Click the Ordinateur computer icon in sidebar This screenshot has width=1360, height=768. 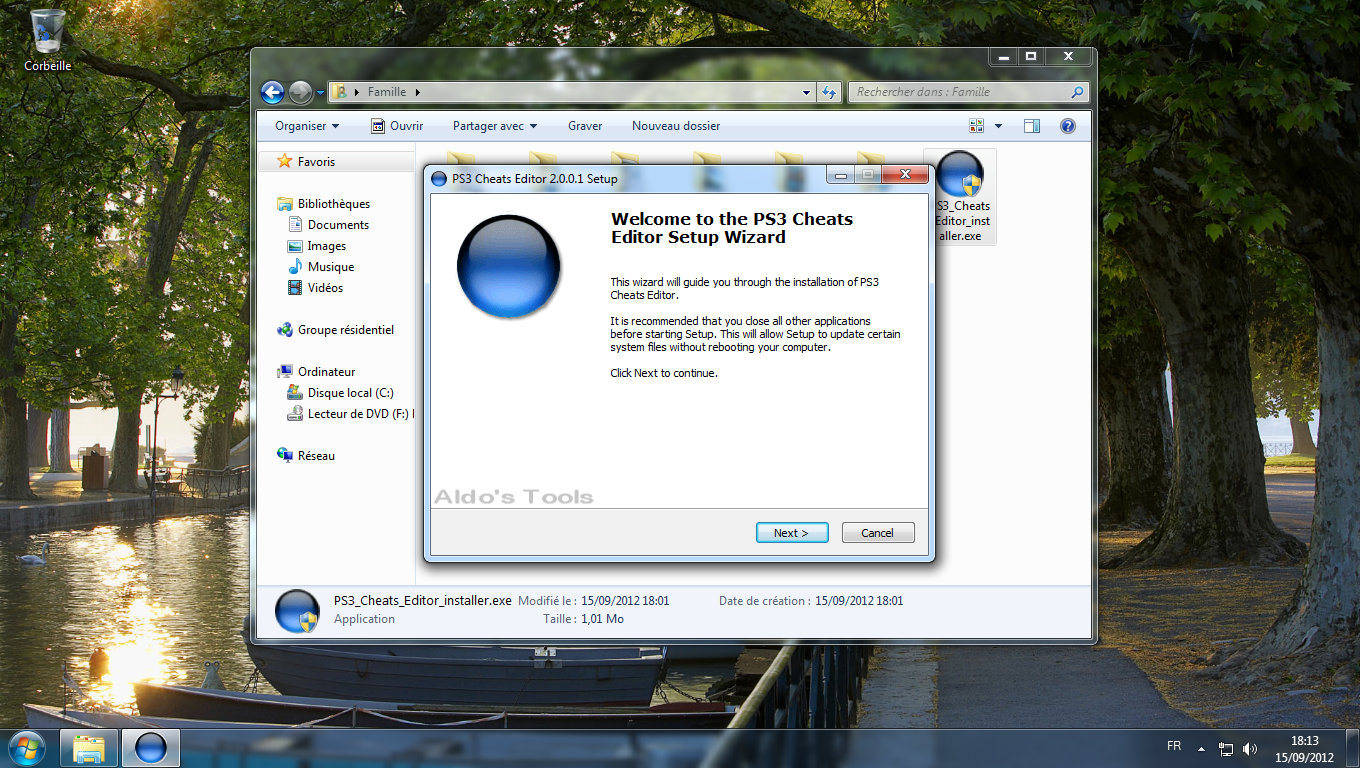285,372
